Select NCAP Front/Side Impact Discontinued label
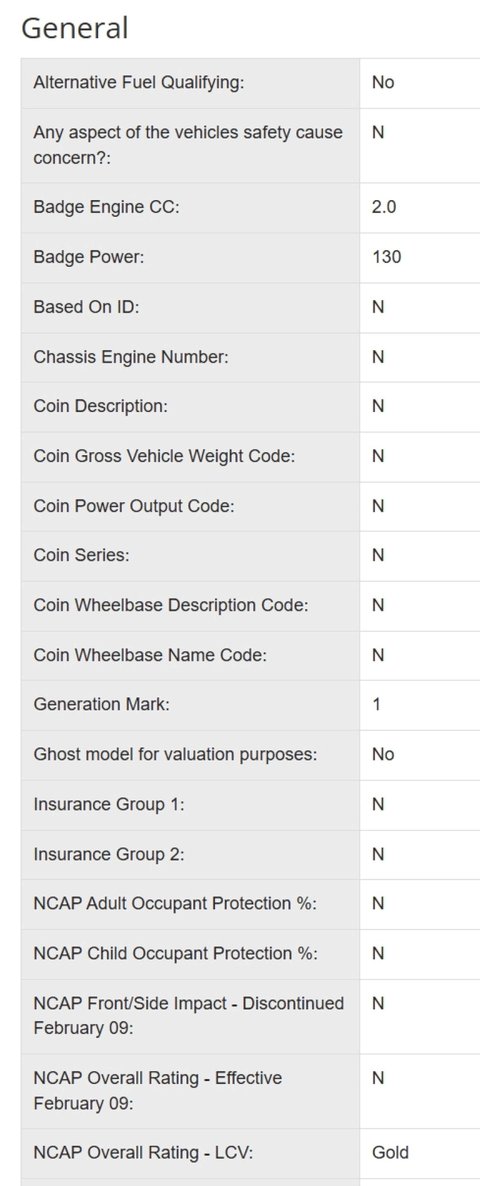The height and width of the screenshot is (1186, 480). (189, 1016)
